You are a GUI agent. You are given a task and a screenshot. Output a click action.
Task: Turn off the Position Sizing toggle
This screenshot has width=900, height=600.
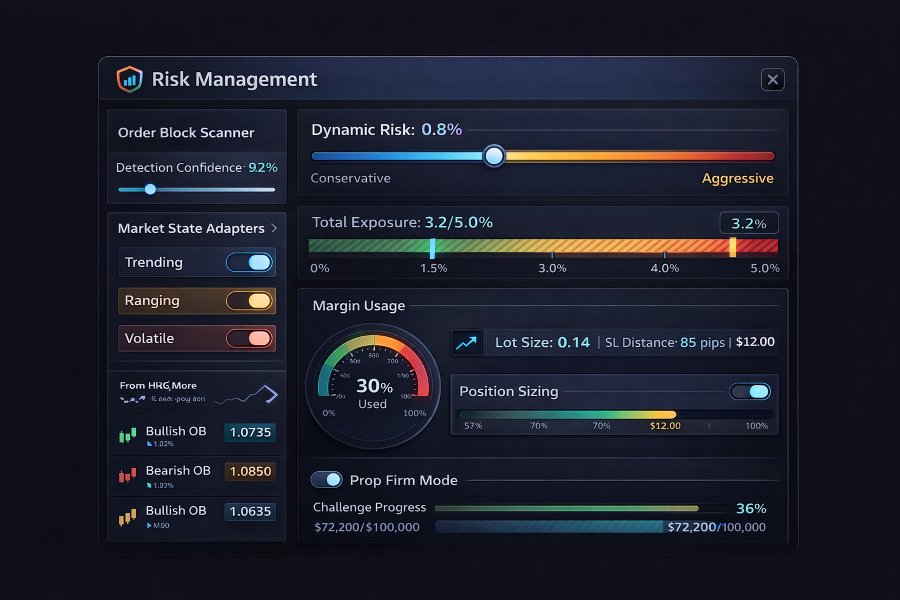[x=749, y=392]
